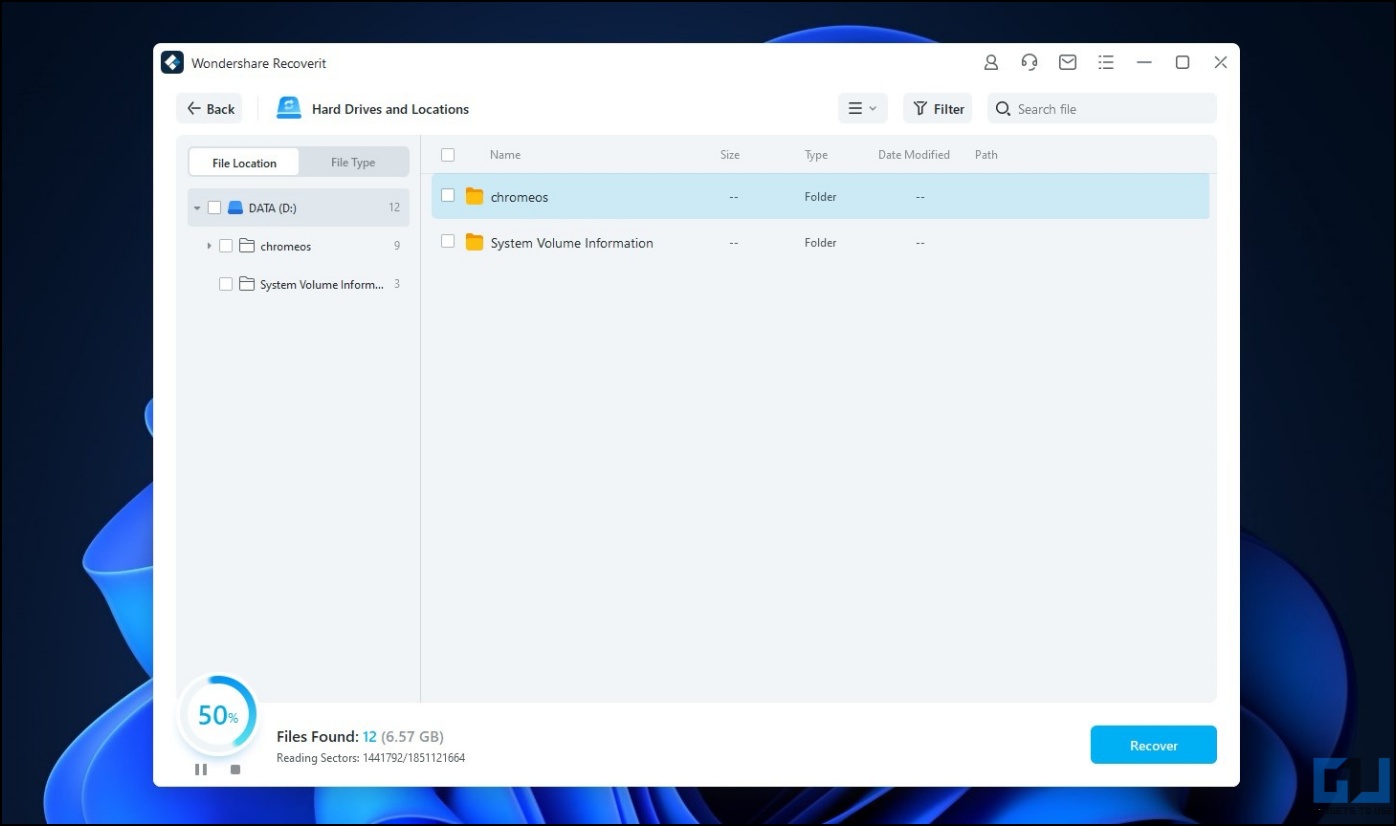The height and width of the screenshot is (826, 1396).
Task: Check System Volume Information list checkbox
Action: click(448, 242)
